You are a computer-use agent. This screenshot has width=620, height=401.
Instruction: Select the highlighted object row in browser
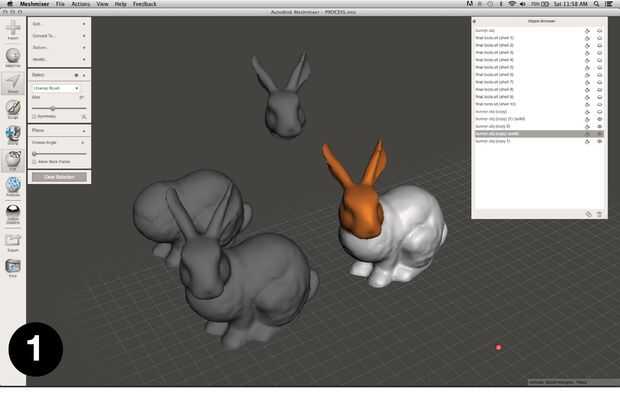(x=539, y=134)
